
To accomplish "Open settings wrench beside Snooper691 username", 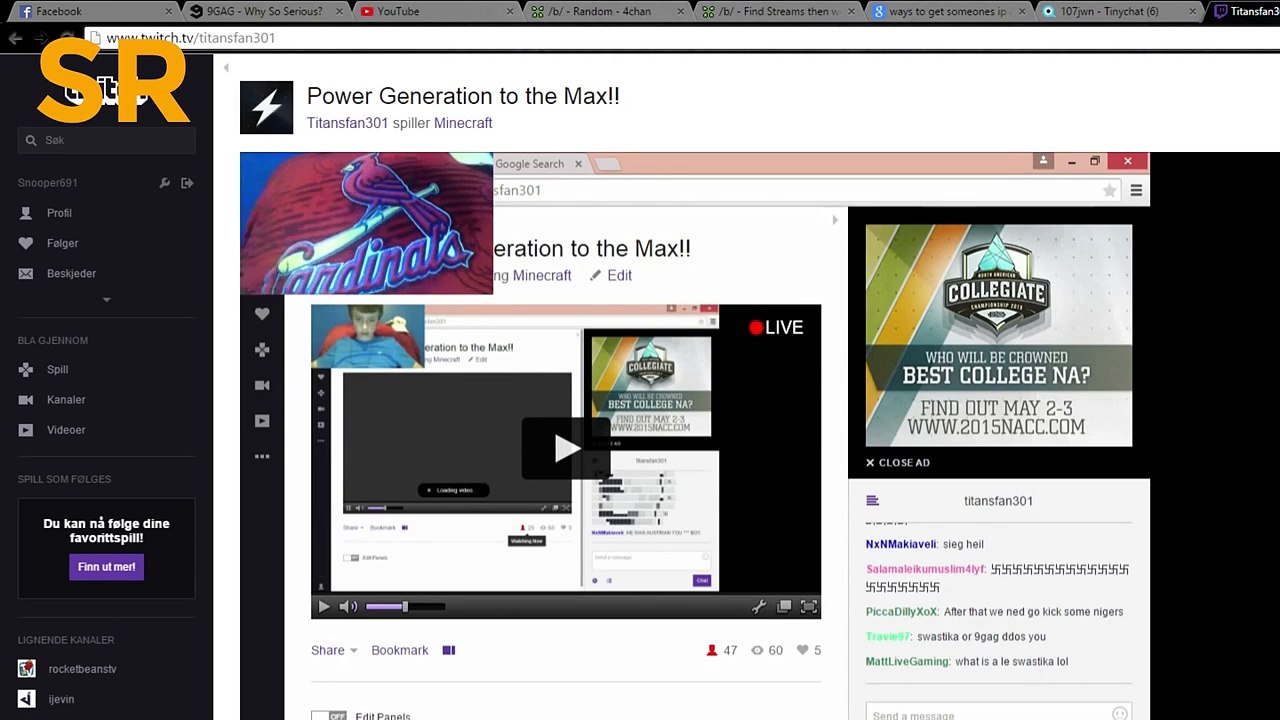I will tap(165, 183).
